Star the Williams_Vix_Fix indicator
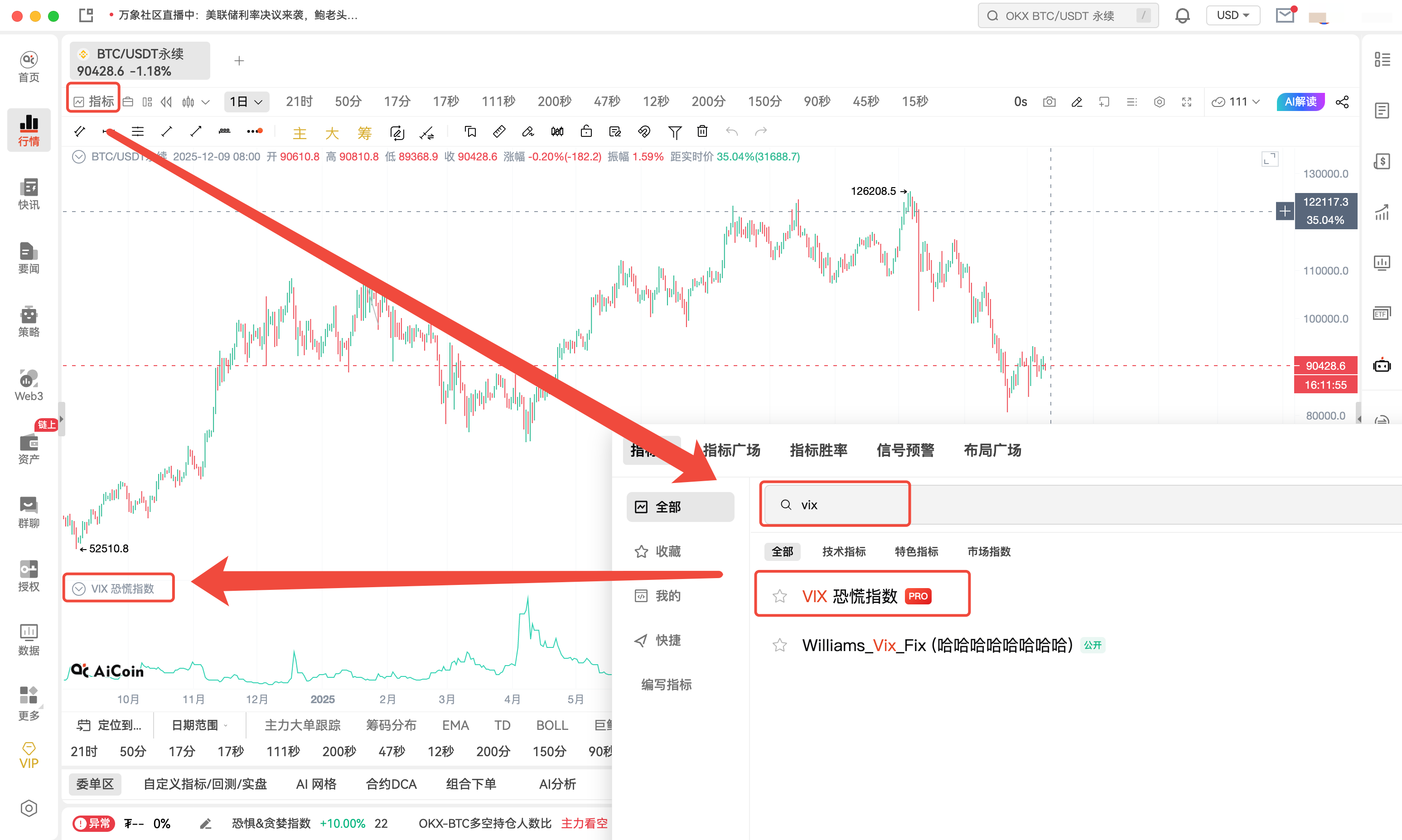 tap(780, 645)
